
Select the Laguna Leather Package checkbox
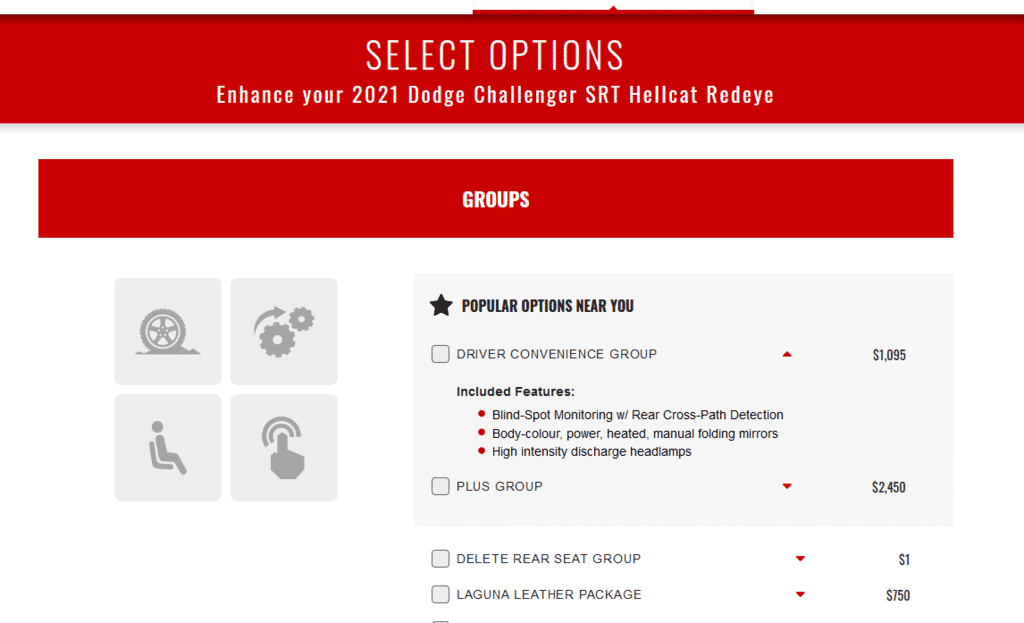(x=440, y=595)
